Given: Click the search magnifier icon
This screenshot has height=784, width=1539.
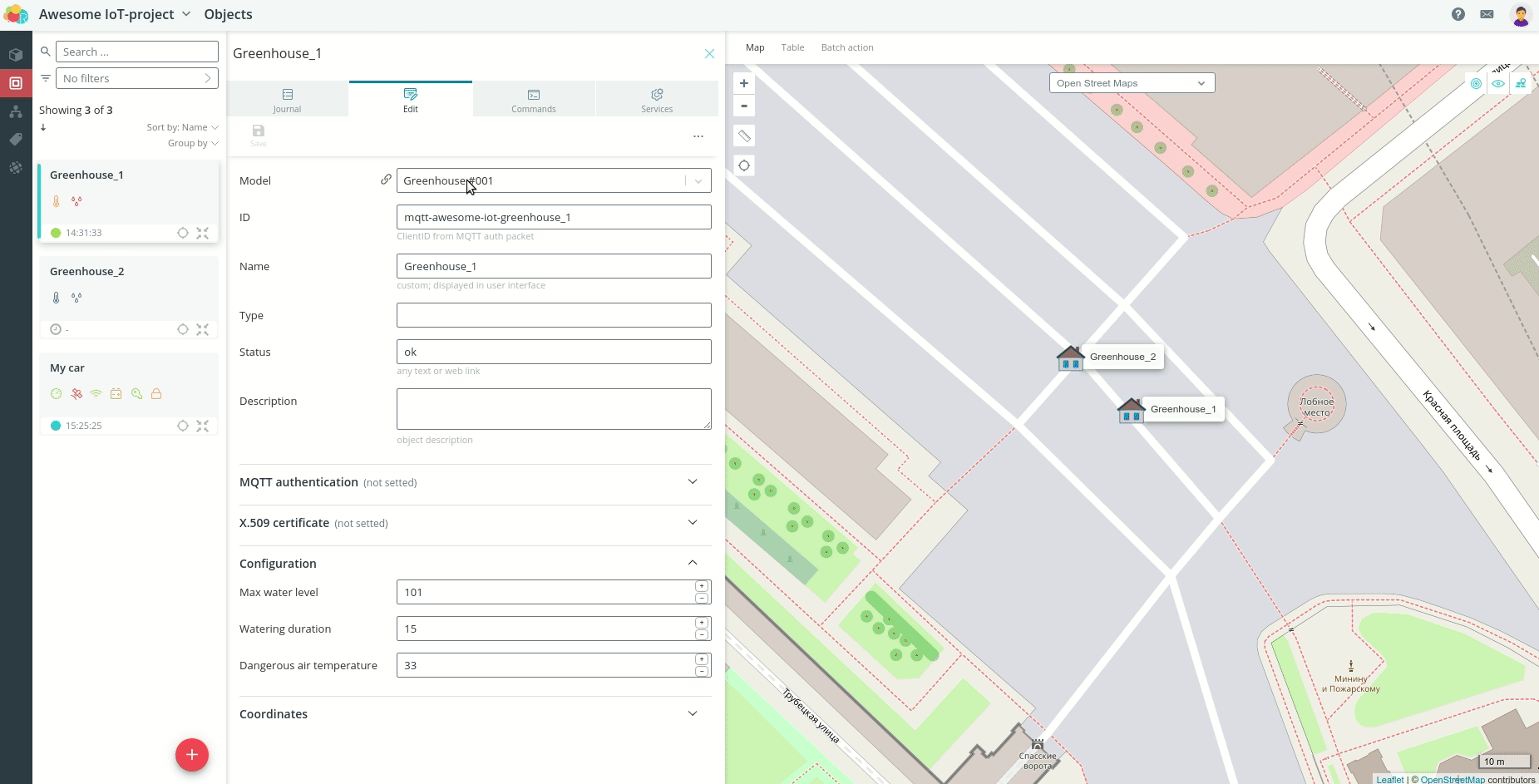Looking at the screenshot, I should pos(46,52).
